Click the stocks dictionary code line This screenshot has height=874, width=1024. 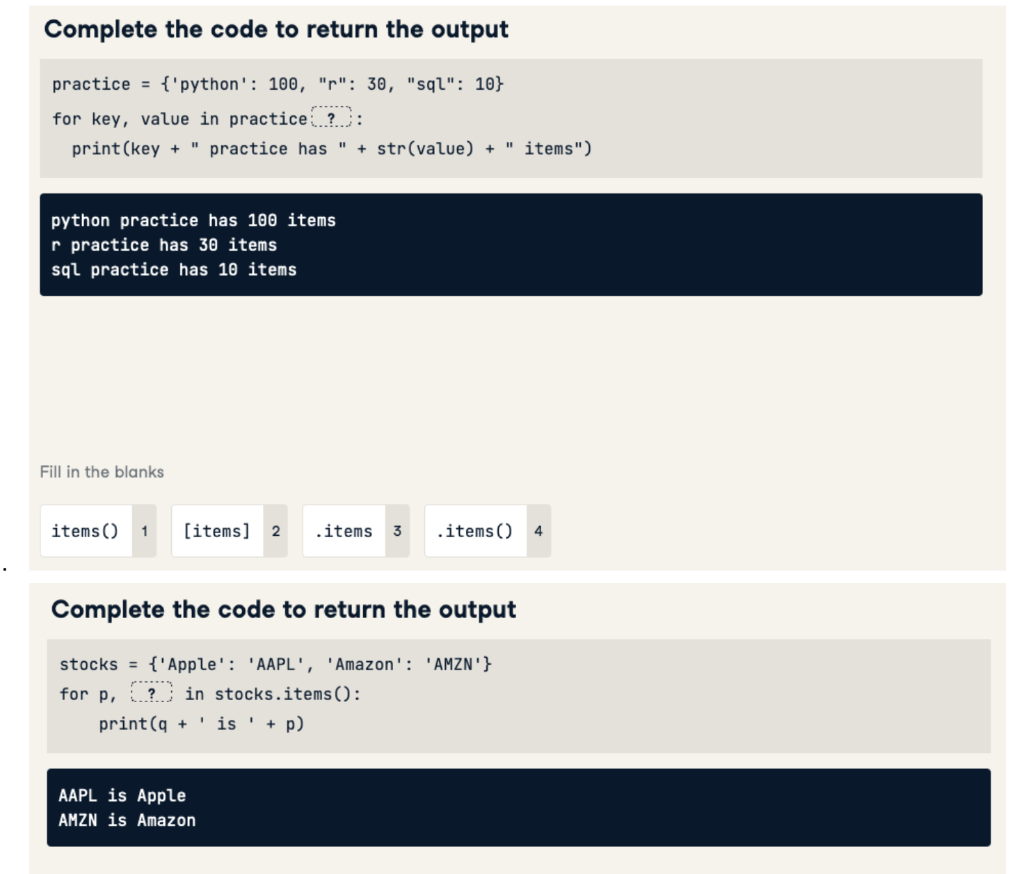[276, 663]
